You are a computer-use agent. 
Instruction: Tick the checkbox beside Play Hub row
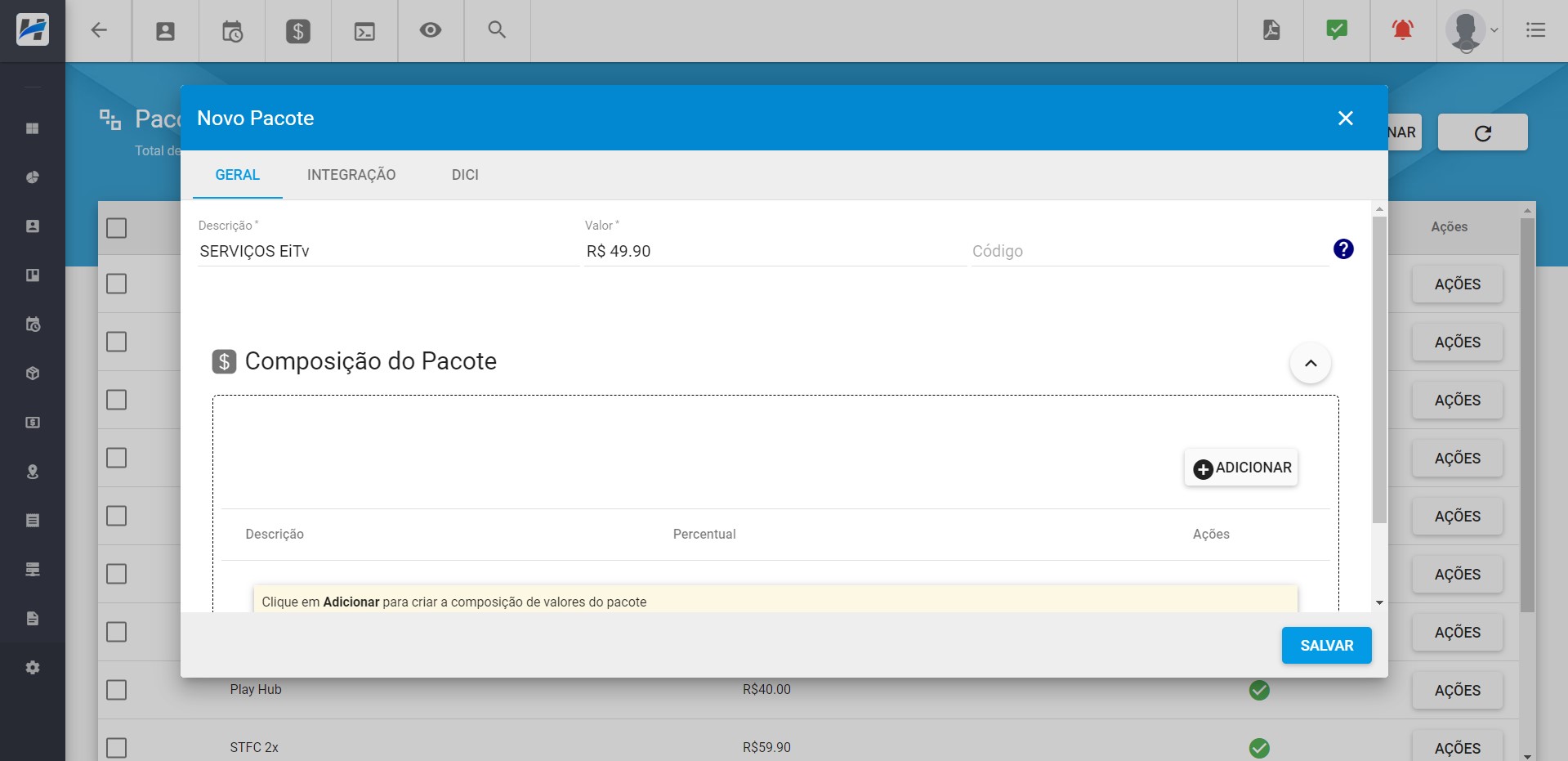tap(117, 690)
